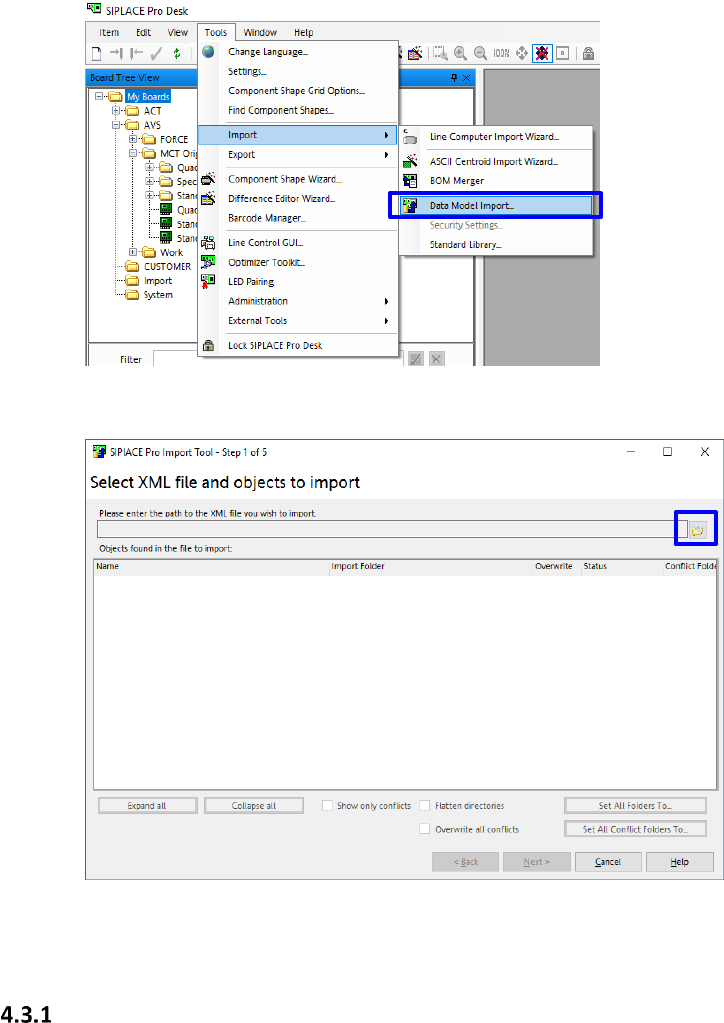The width and height of the screenshot is (724, 1023).
Task: Collapse the My Boards tree node
Action: coord(99,97)
